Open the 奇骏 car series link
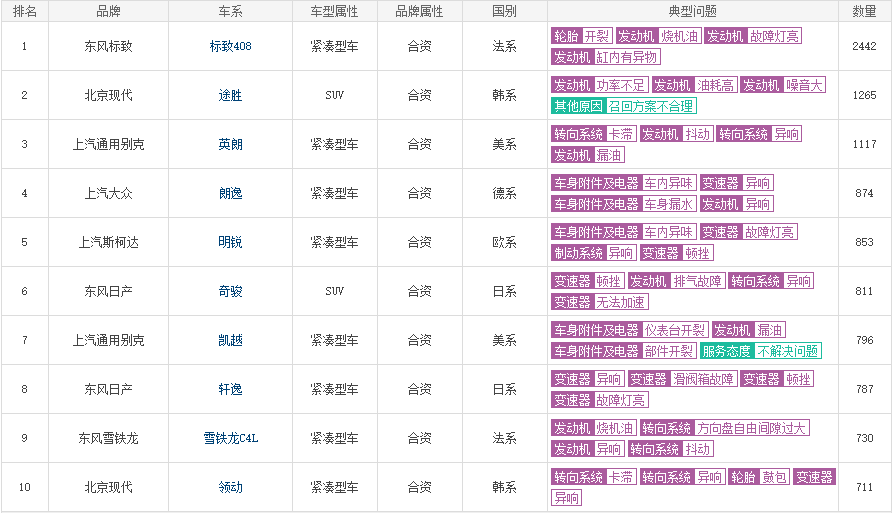The height and width of the screenshot is (513, 892). coord(230,291)
